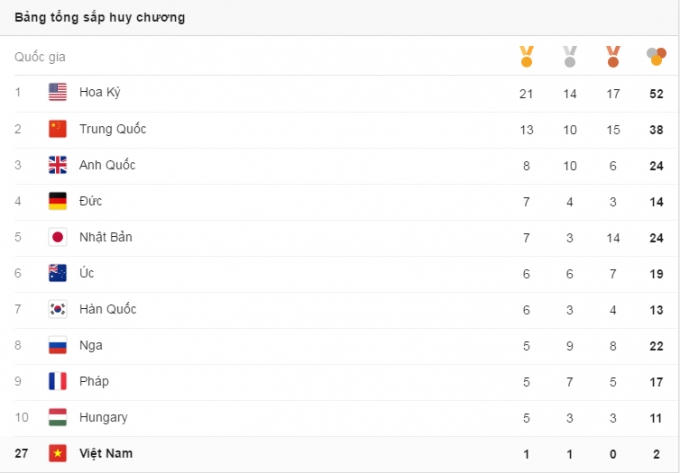This screenshot has height=473, width=680.
Task: Click the China flag icon
Action: click(58, 129)
